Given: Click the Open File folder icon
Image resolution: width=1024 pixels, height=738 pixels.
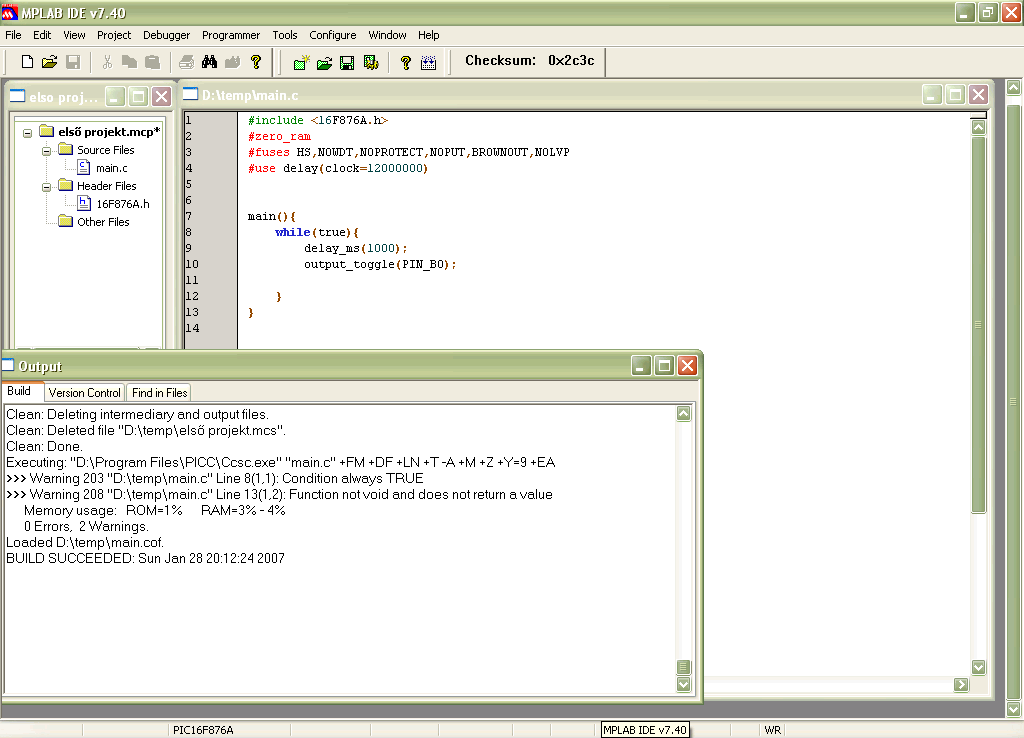Looking at the screenshot, I should click(x=49, y=62).
